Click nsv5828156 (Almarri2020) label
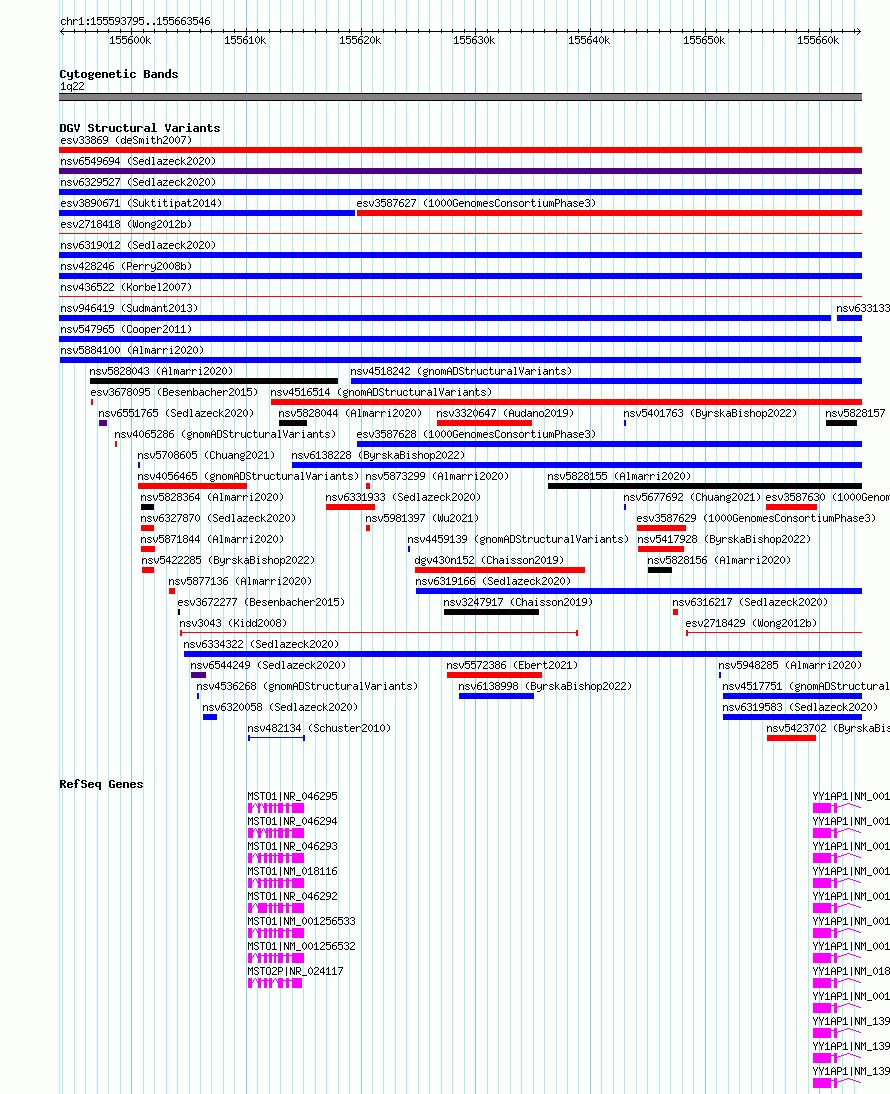Image resolution: width=890 pixels, height=1094 pixels. coord(719,560)
